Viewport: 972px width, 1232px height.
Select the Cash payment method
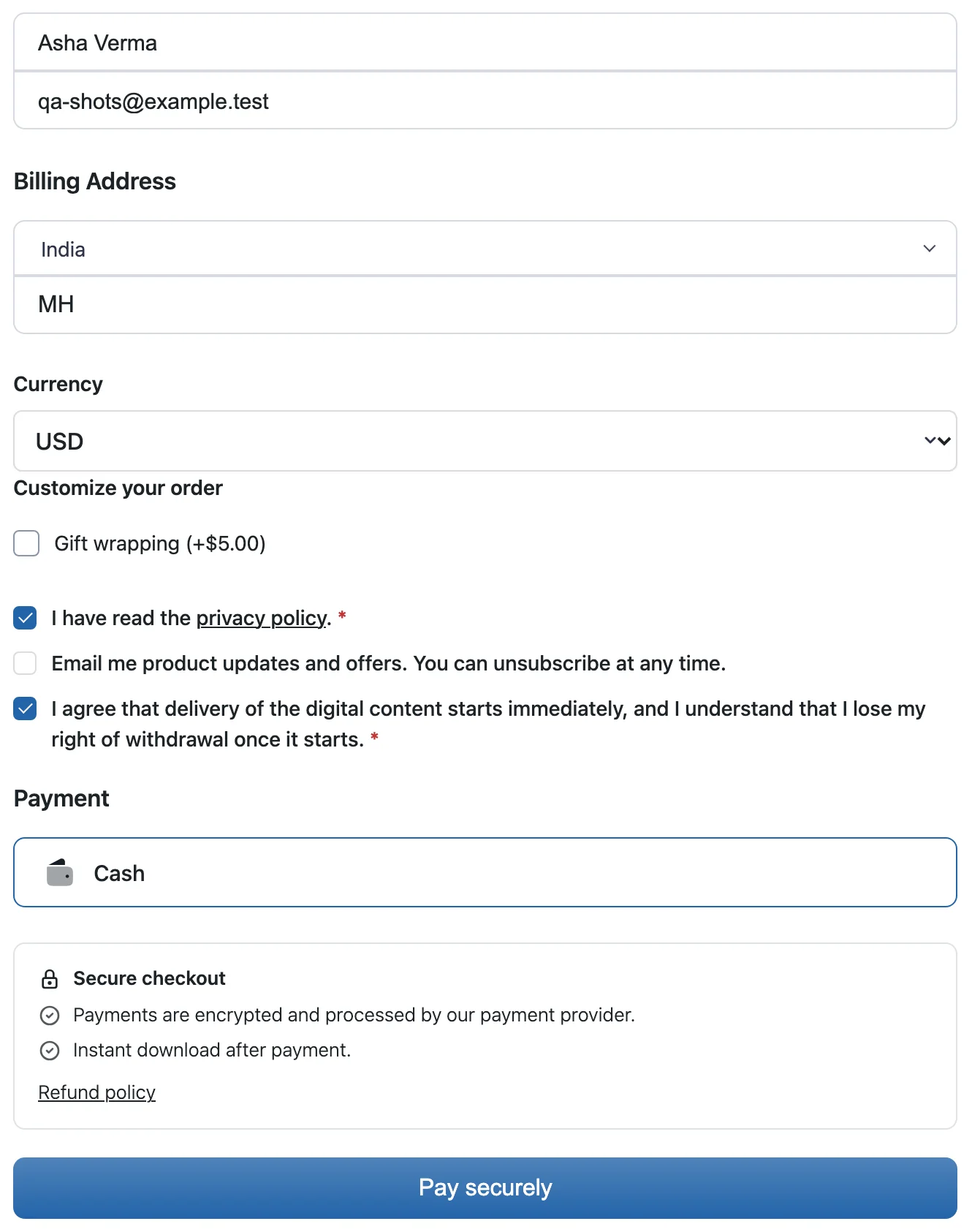[485, 872]
